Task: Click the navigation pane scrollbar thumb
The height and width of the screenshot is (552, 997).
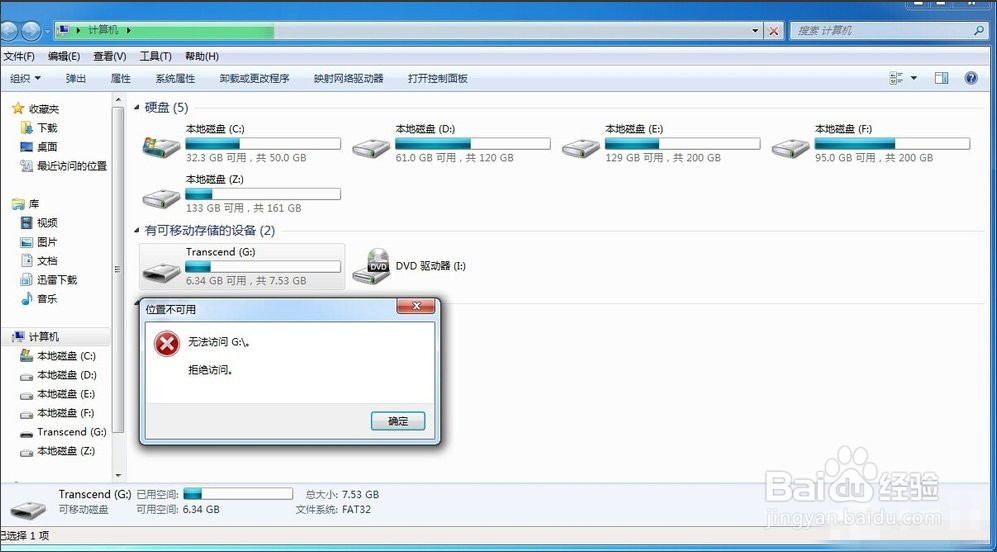Action: click(118, 270)
